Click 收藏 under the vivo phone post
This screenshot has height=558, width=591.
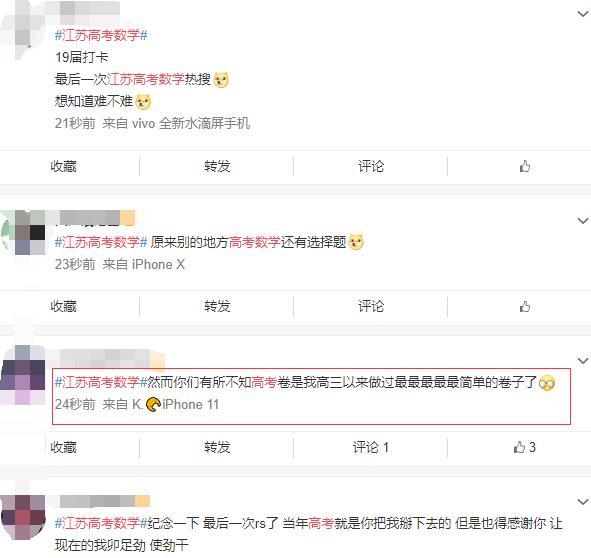[63, 166]
